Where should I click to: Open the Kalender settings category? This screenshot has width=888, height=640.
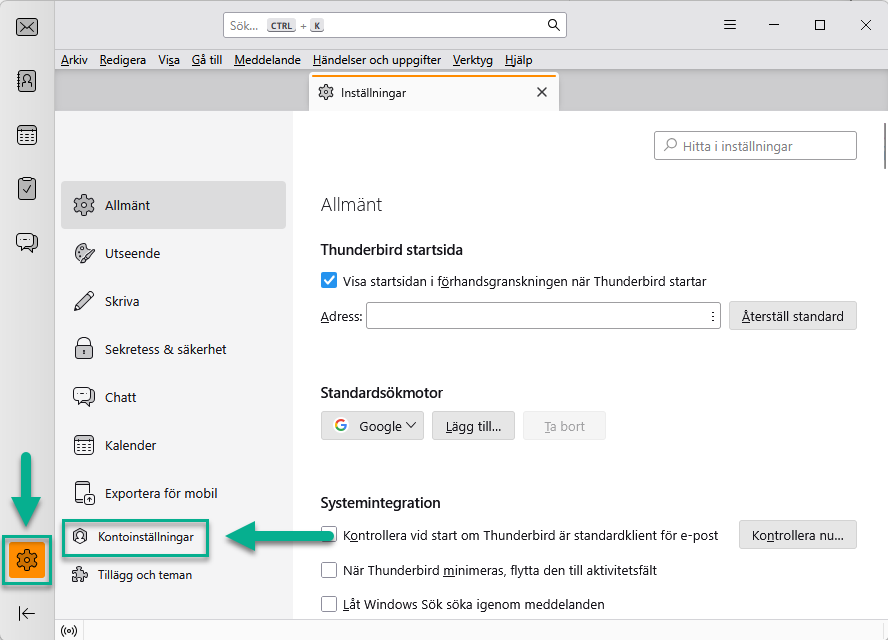point(173,445)
